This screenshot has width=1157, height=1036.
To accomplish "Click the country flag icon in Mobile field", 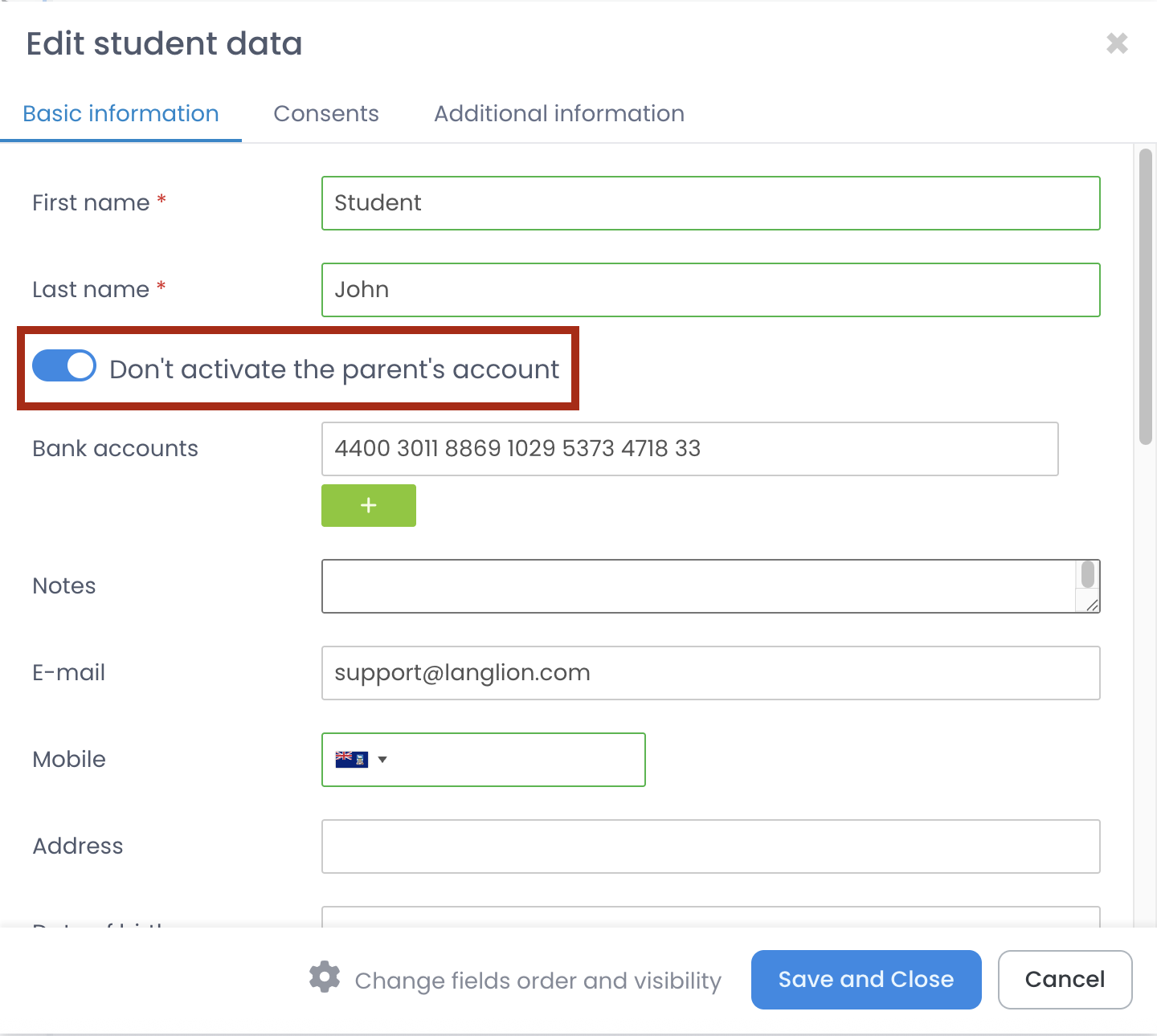I will 351,759.
